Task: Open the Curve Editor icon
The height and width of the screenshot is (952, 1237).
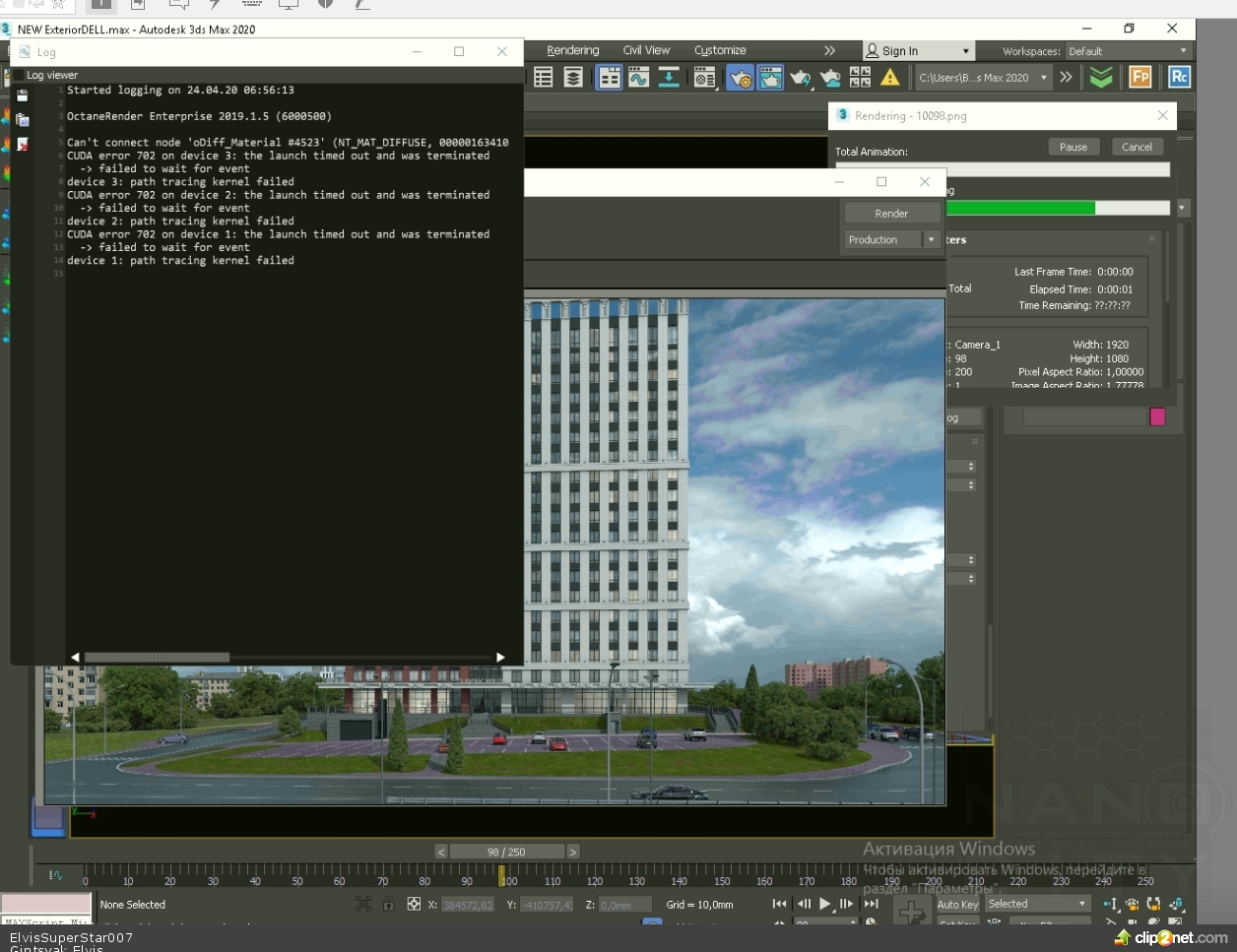Action: click(638, 77)
